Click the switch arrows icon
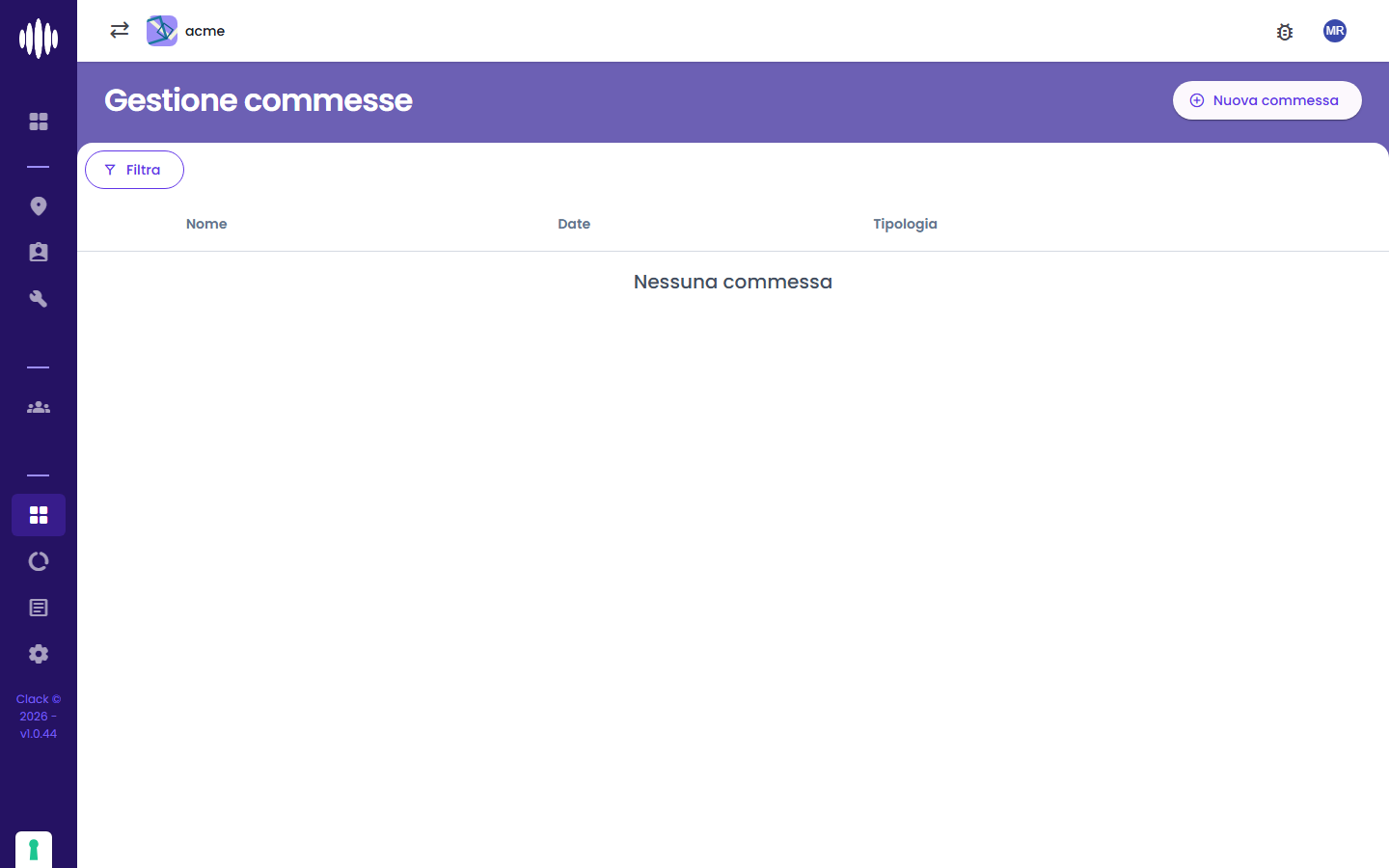This screenshot has height=868, width=1389. pos(120,31)
